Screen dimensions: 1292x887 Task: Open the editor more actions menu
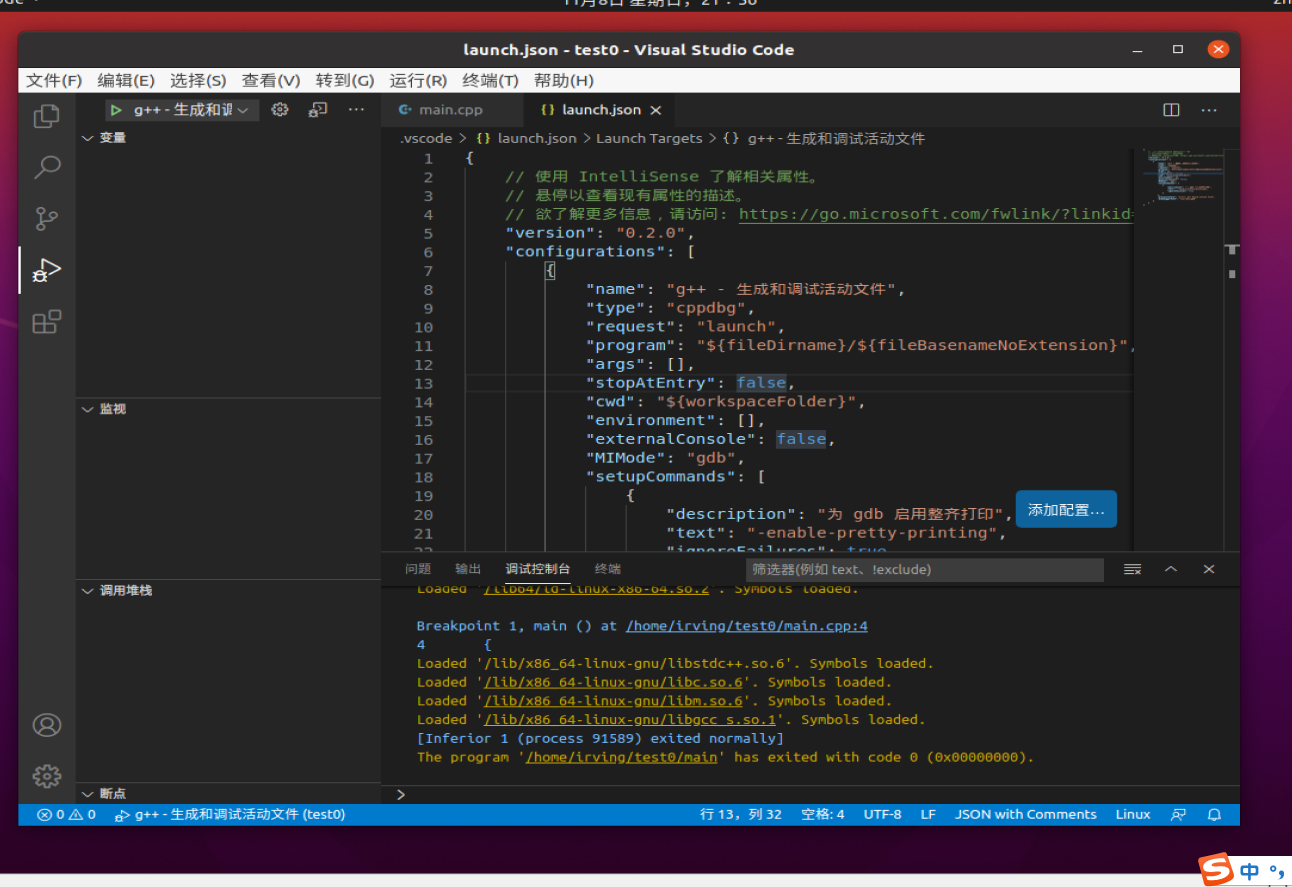point(1209,110)
